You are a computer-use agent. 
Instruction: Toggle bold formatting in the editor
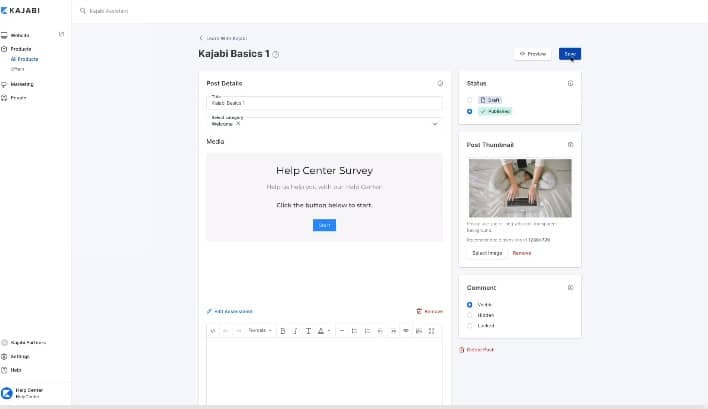pos(283,331)
